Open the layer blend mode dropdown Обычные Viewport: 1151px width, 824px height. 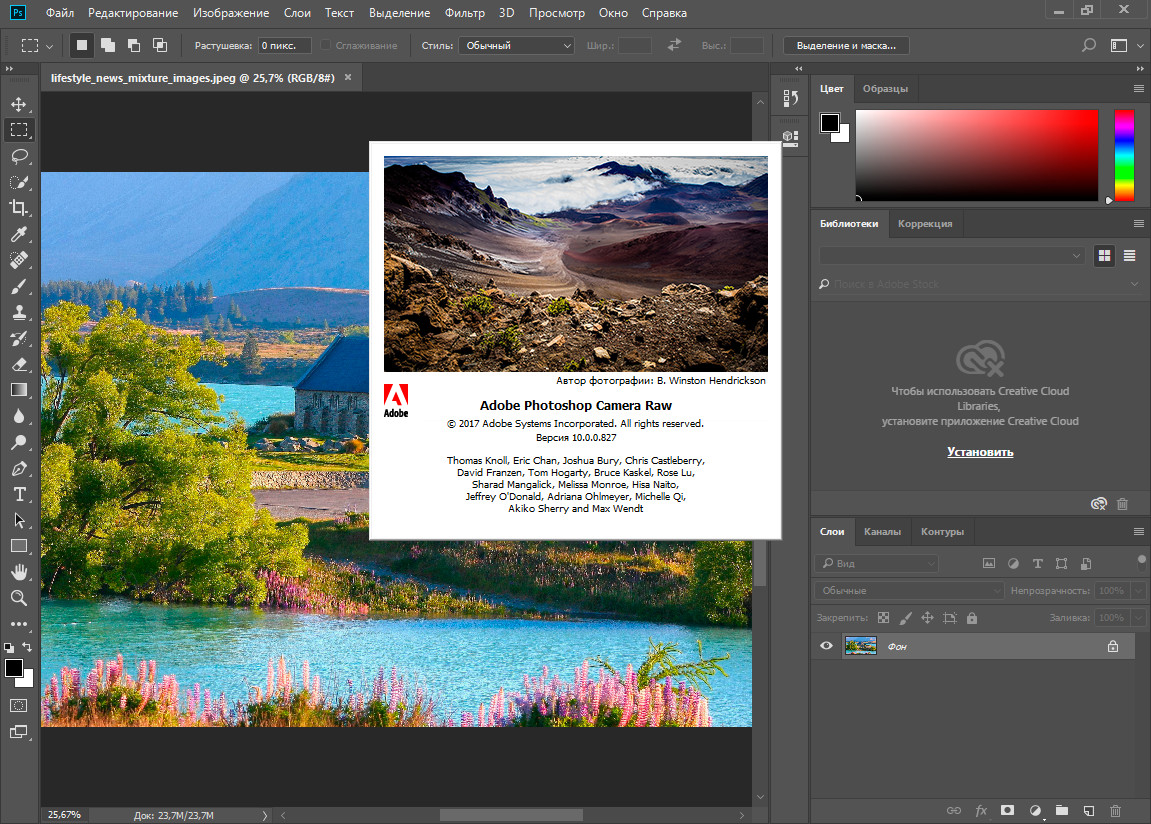908,591
